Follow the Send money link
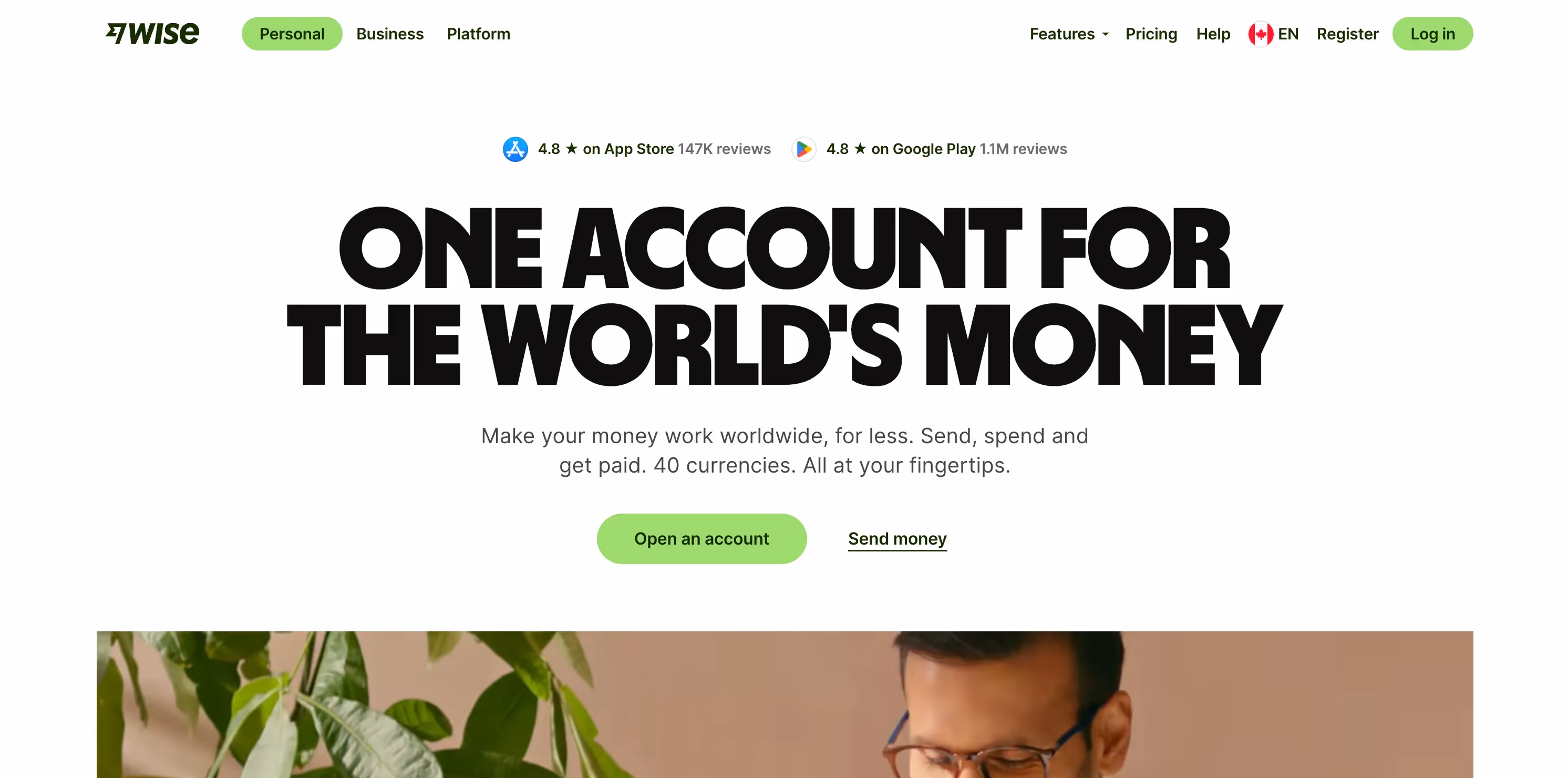 click(897, 539)
